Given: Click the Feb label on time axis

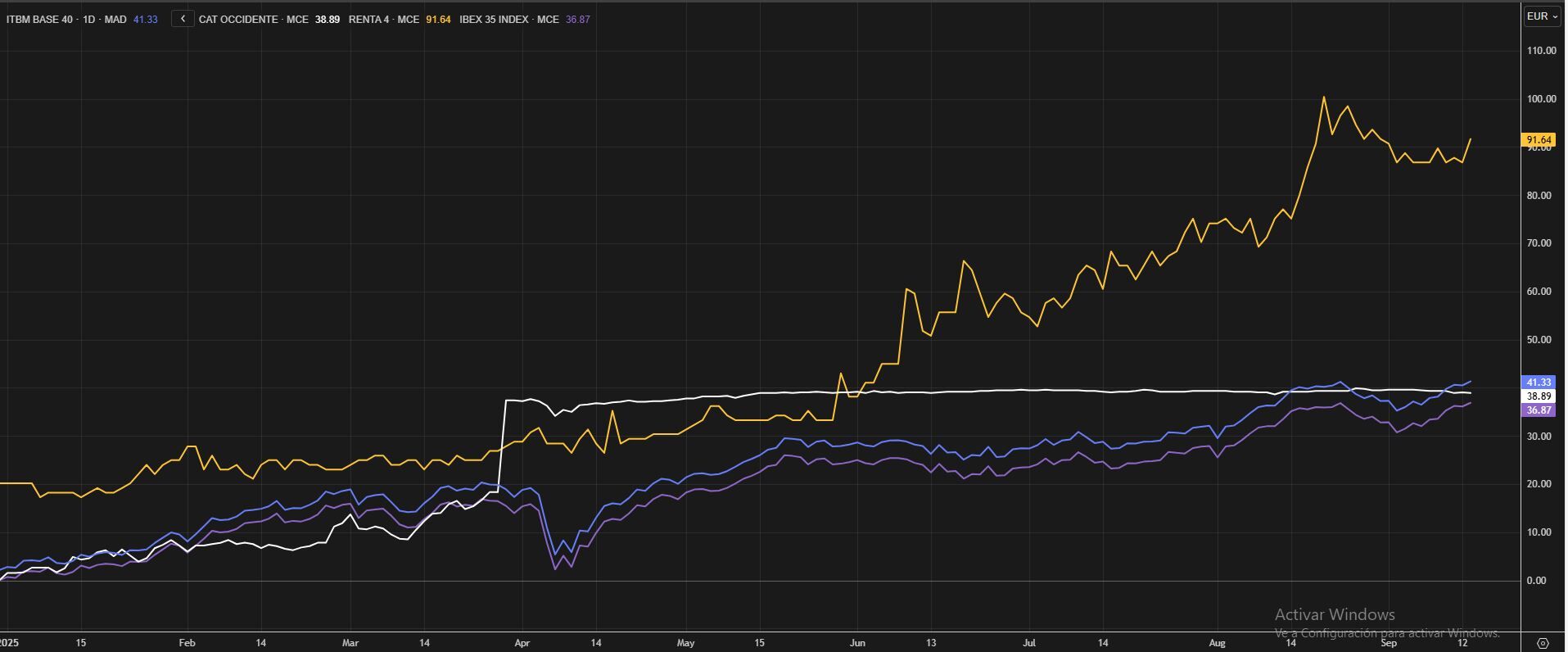Looking at the screenshot, I should pyautogui.click(x=187, y=643).
